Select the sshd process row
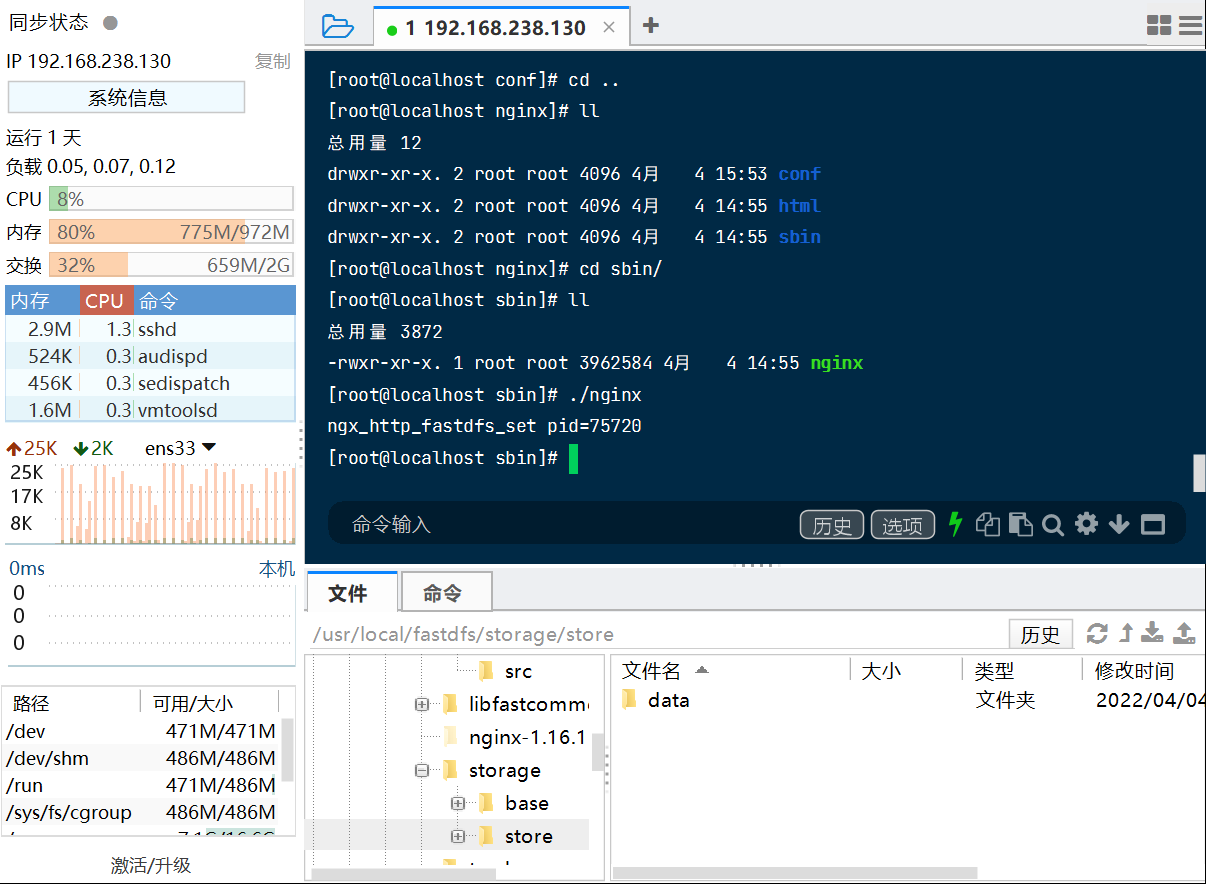 pyautogui.click(x=150, y=329)
